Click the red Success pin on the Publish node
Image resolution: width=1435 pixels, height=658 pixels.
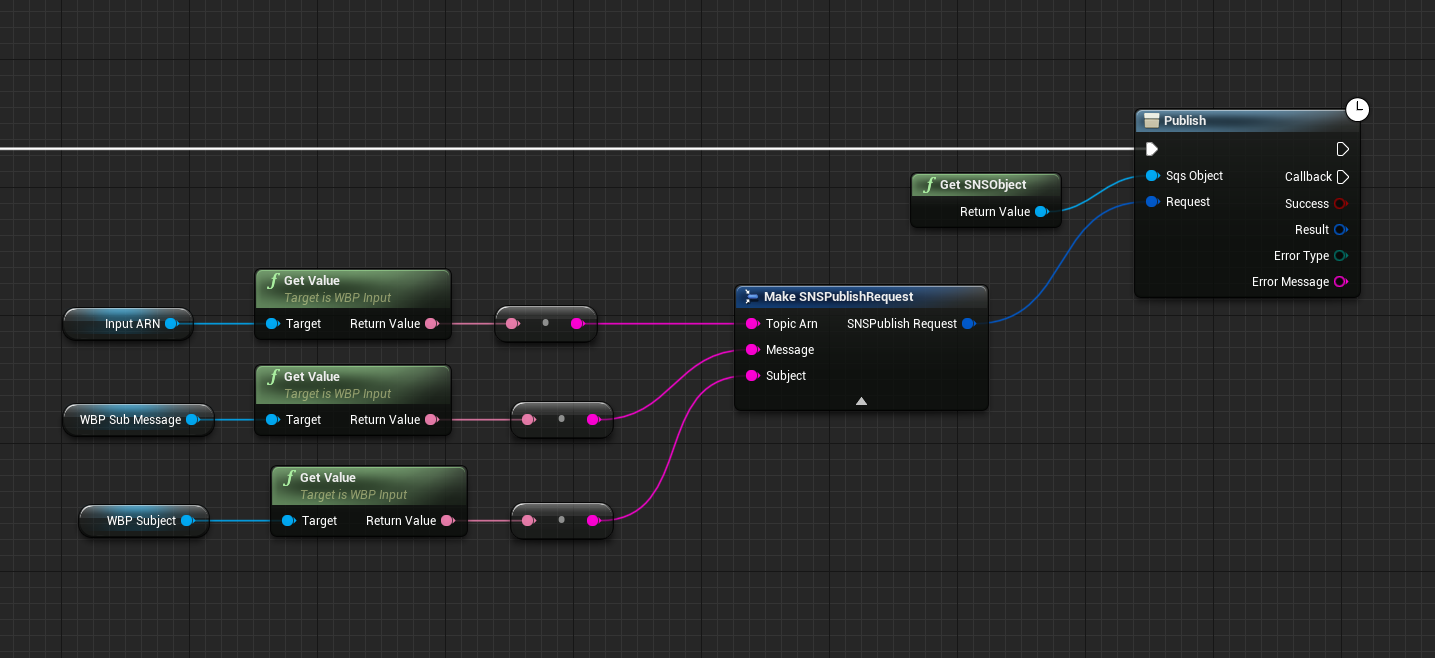[1340, 203]
